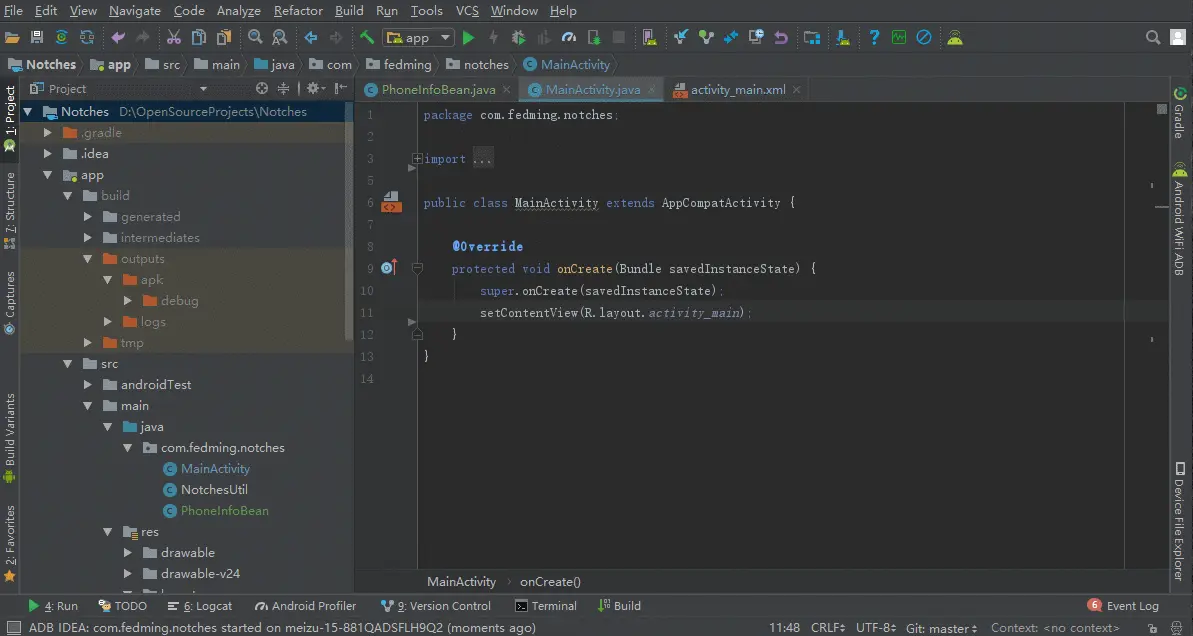This screenshot has height=636, width=1193.
Task: Open the SDK Manager download icon
Action: (843, 37)
